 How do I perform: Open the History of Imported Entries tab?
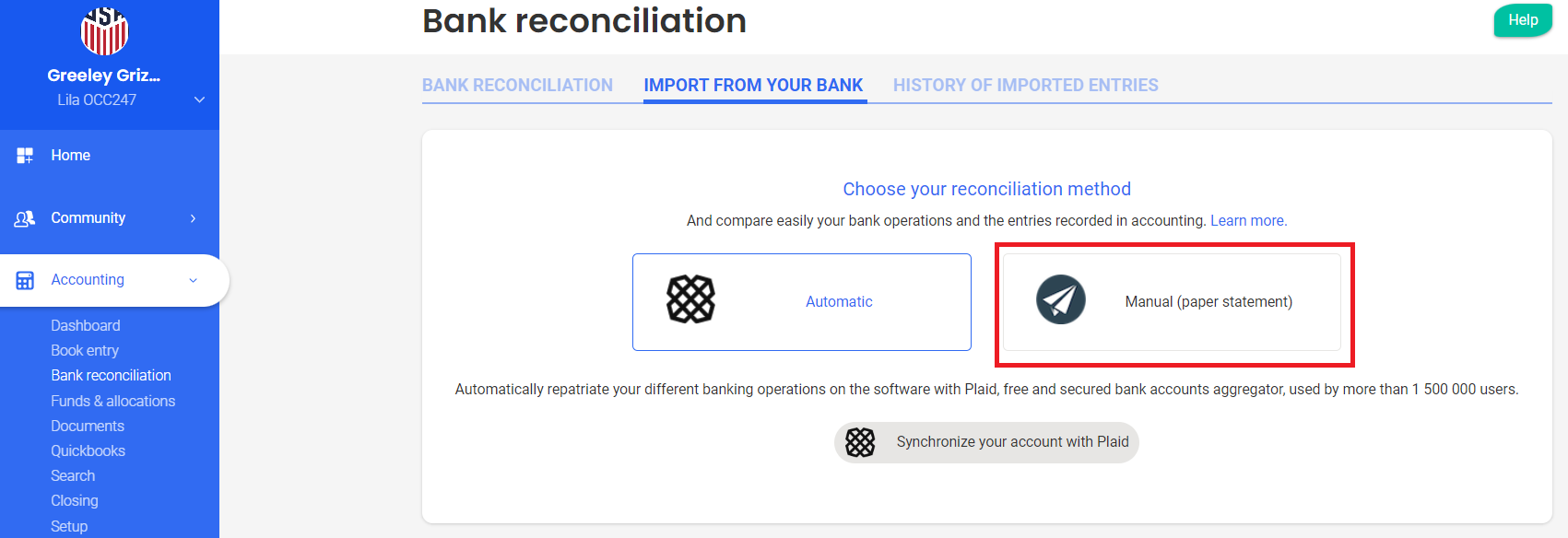(x=1025, y=86)
